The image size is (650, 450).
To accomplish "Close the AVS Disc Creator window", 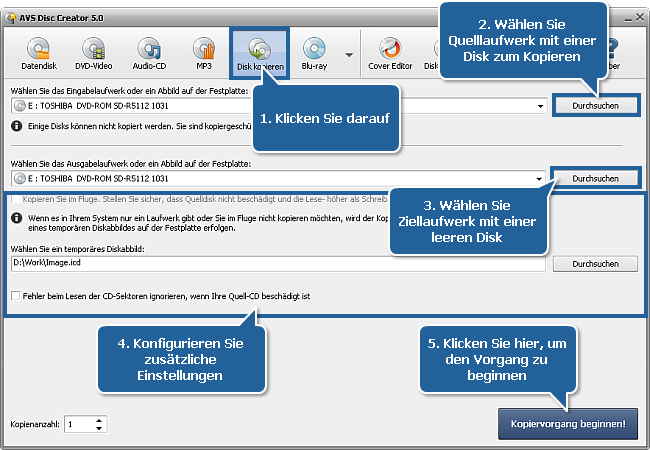I will click(x=640, y=17).
